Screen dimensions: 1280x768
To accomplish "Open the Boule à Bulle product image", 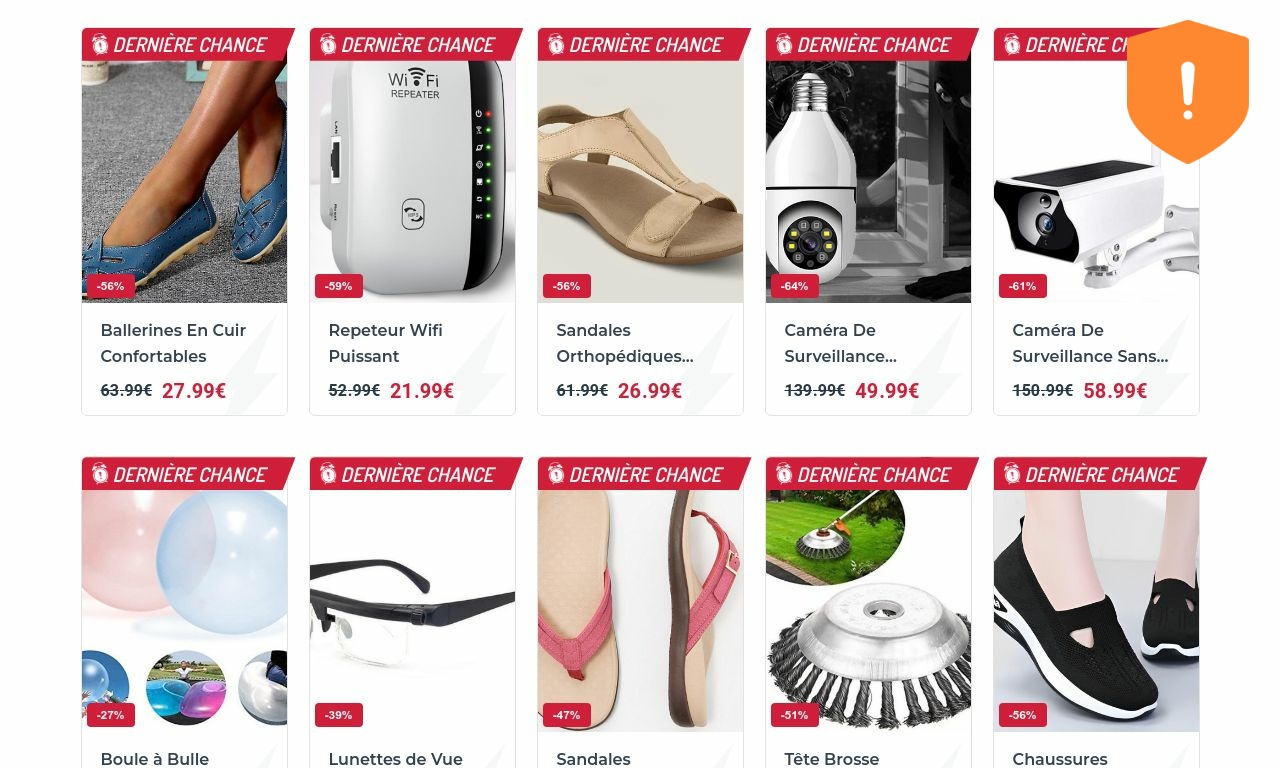I will point(184,611).
